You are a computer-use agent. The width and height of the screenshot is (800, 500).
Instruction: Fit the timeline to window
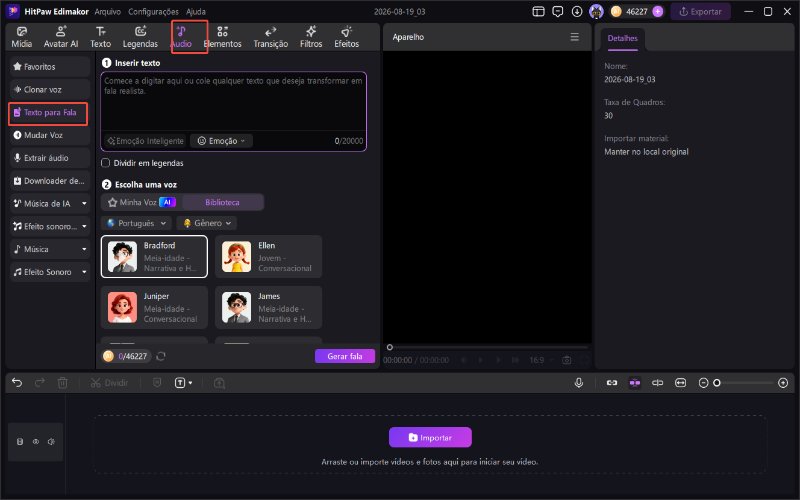(x=680, y=383)
